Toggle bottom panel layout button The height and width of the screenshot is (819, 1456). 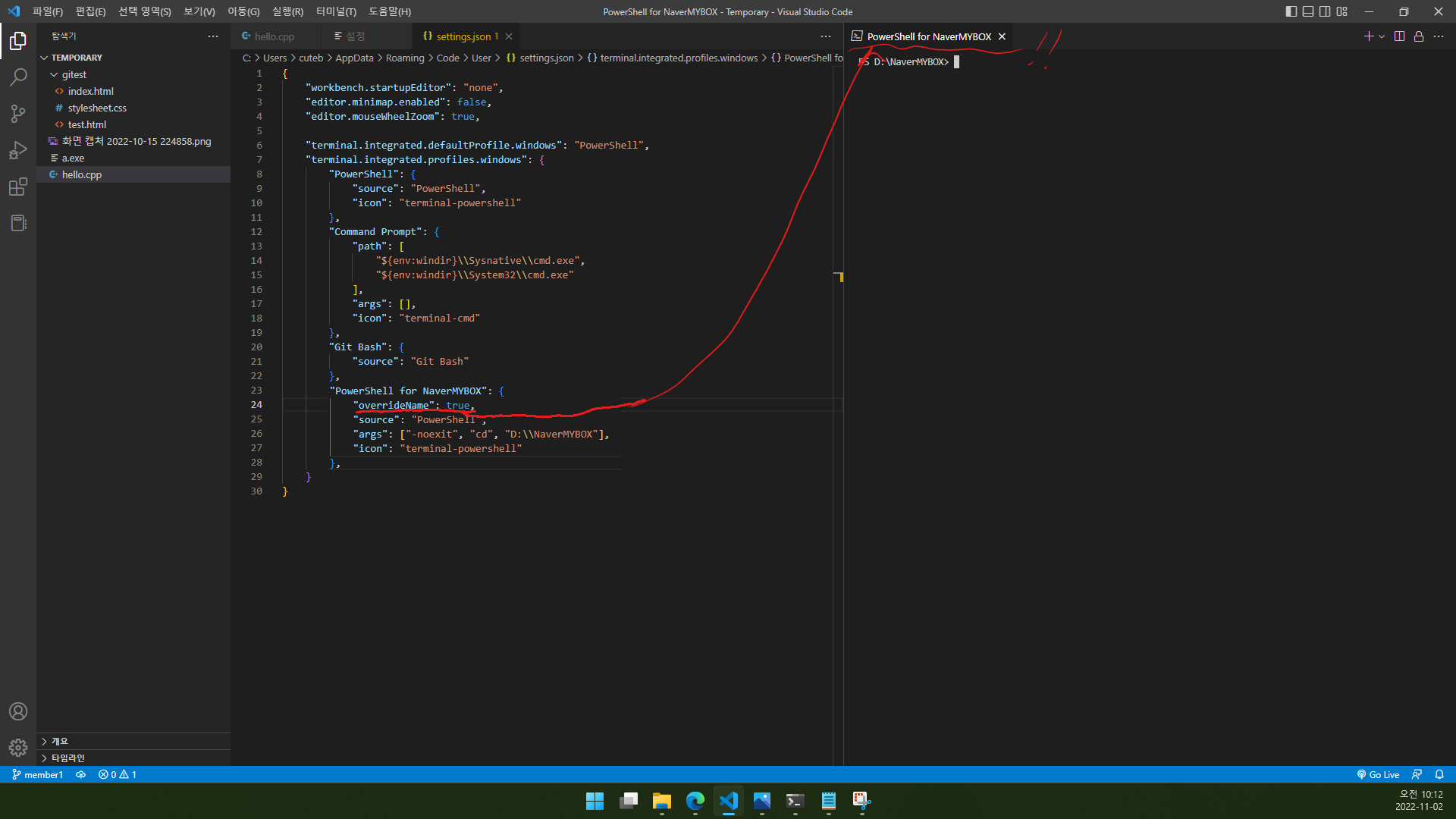click(x=1308, y=11)
